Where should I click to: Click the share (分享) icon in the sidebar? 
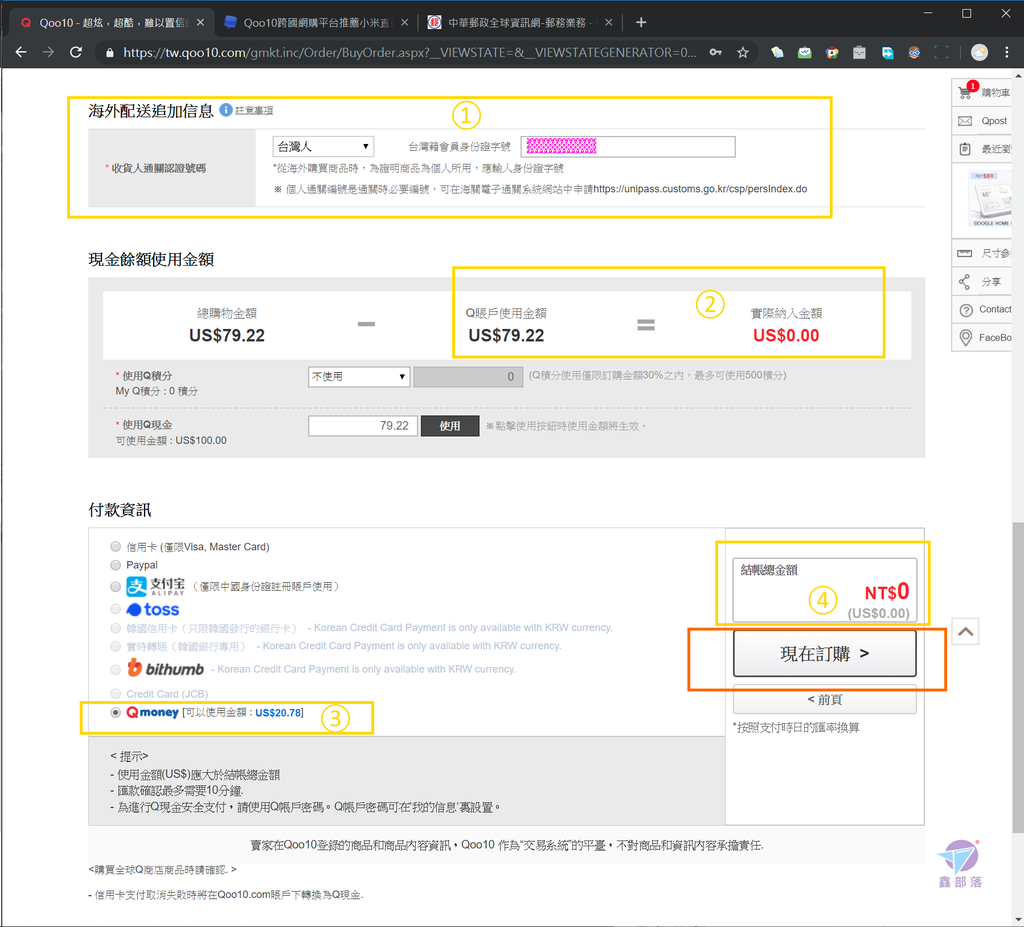coord(965,282)
